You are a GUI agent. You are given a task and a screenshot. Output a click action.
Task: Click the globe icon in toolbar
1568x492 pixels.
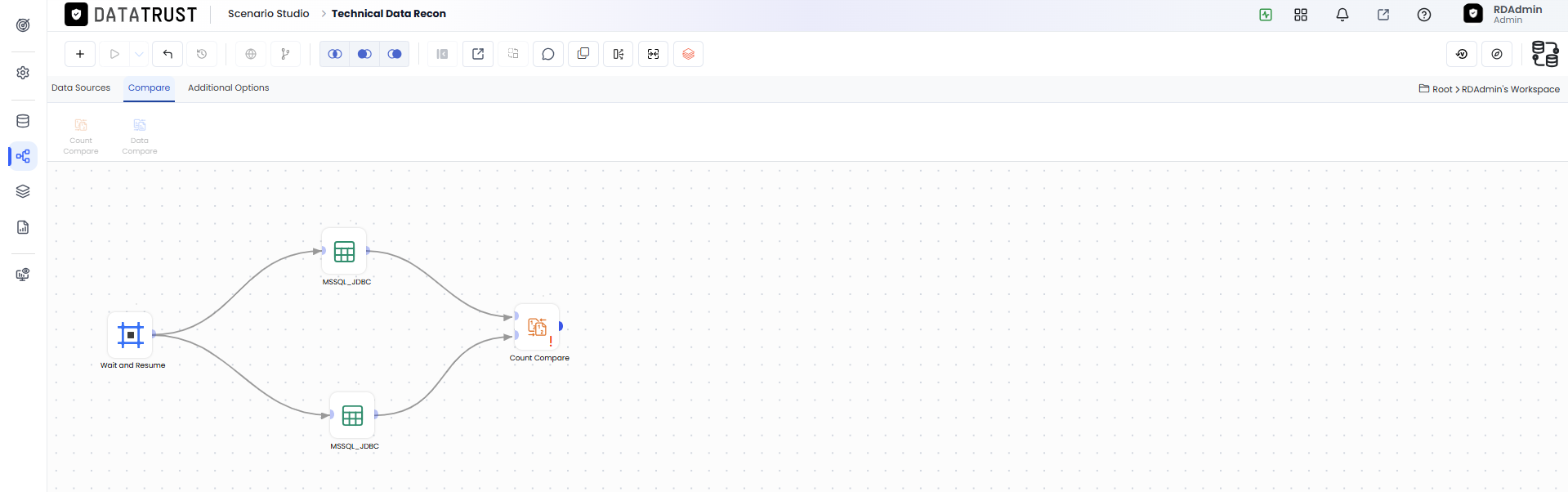tap(251, 54)
